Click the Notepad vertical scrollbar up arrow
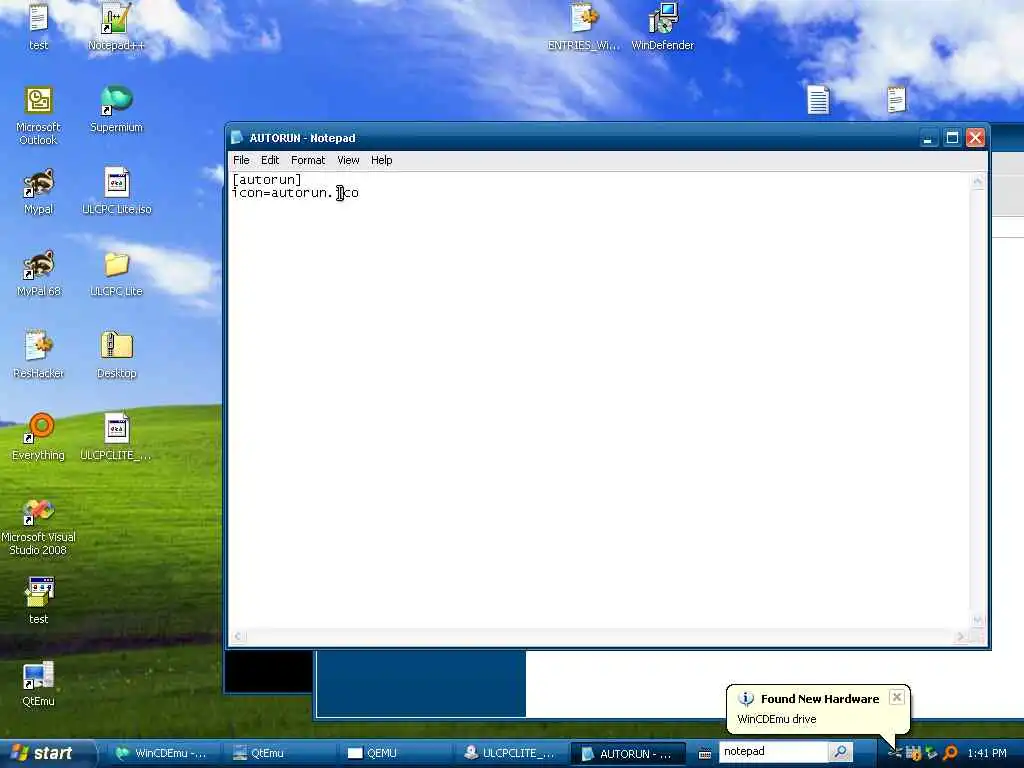The width and height of the screenshot is (1024, 768). click(978, 182)
